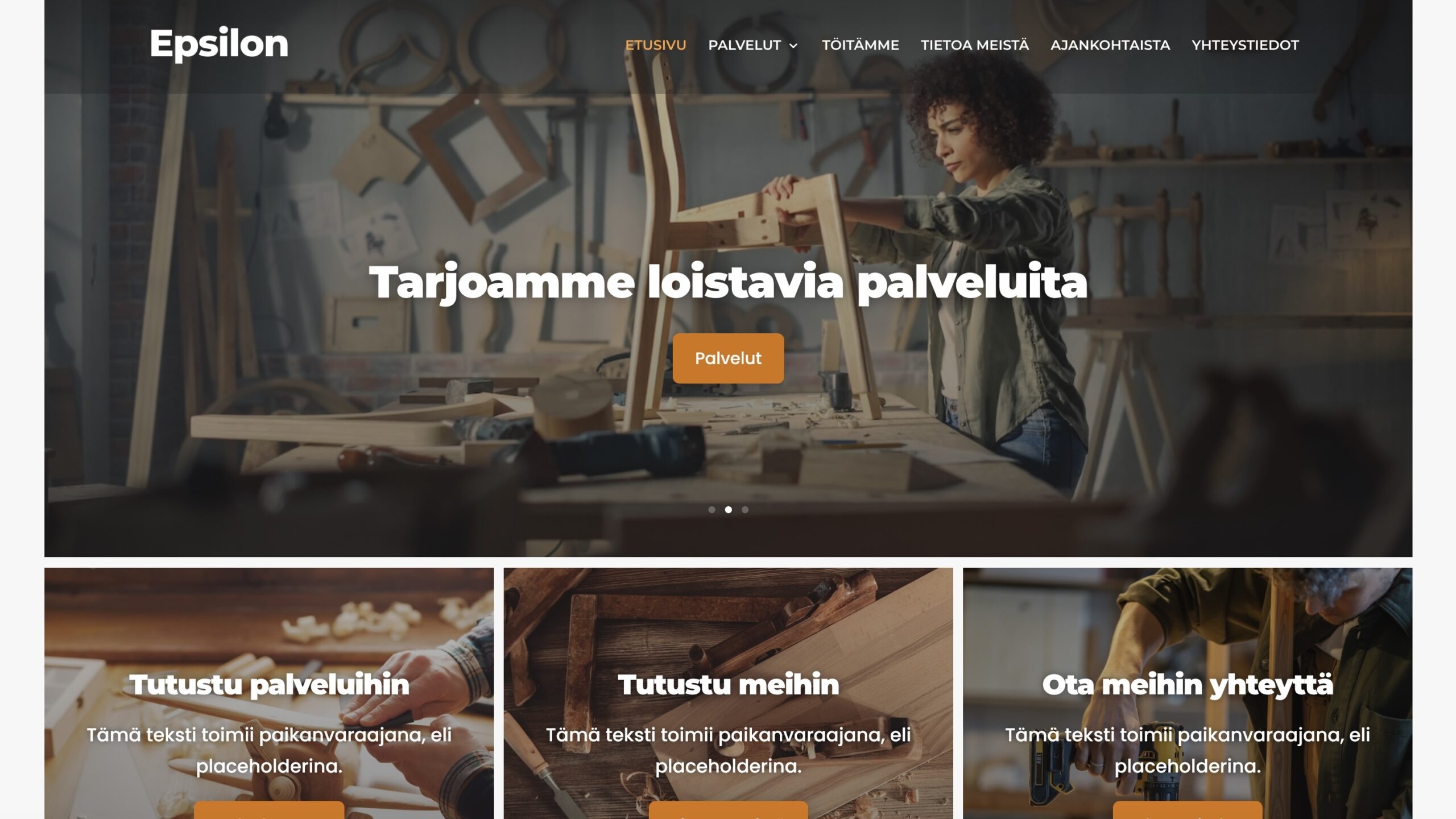The image size is (1456, 819).
Task: Click the Tutustu palveluihin heading
Action: coord(269,684)
